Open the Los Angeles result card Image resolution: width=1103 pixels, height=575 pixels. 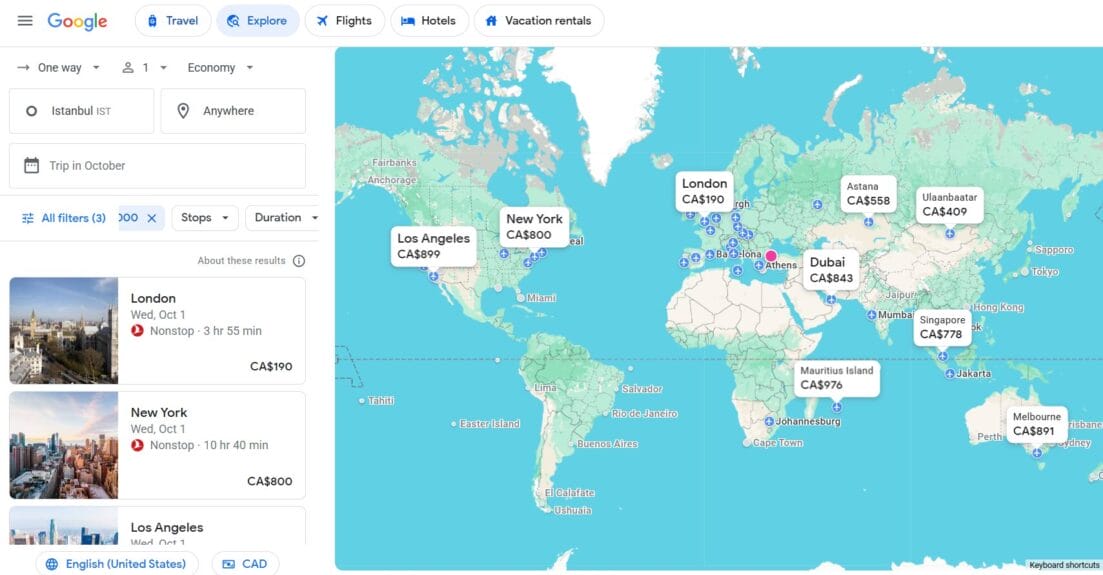[x=158, y=526]
